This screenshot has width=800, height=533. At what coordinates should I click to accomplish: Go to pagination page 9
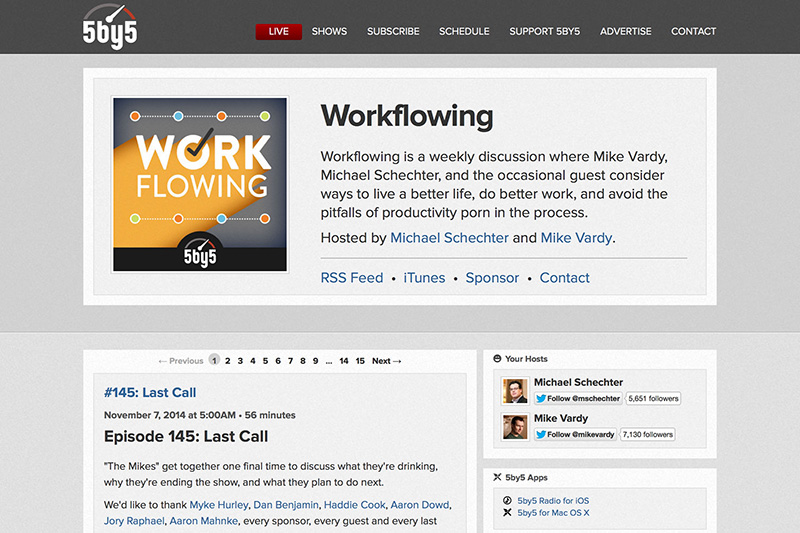[315, 361]
